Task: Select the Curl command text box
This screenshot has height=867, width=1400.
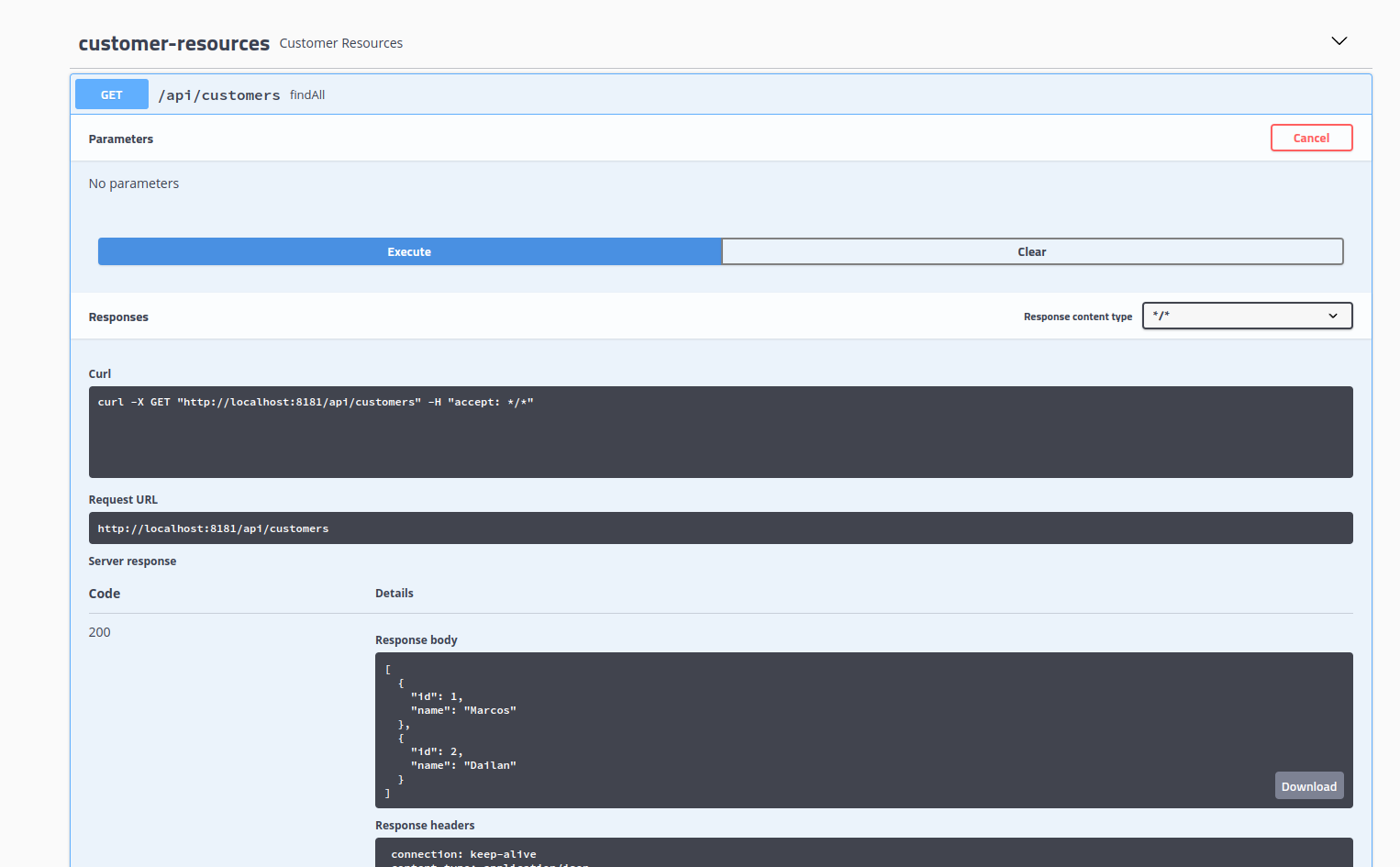Action: pos(720,431)
